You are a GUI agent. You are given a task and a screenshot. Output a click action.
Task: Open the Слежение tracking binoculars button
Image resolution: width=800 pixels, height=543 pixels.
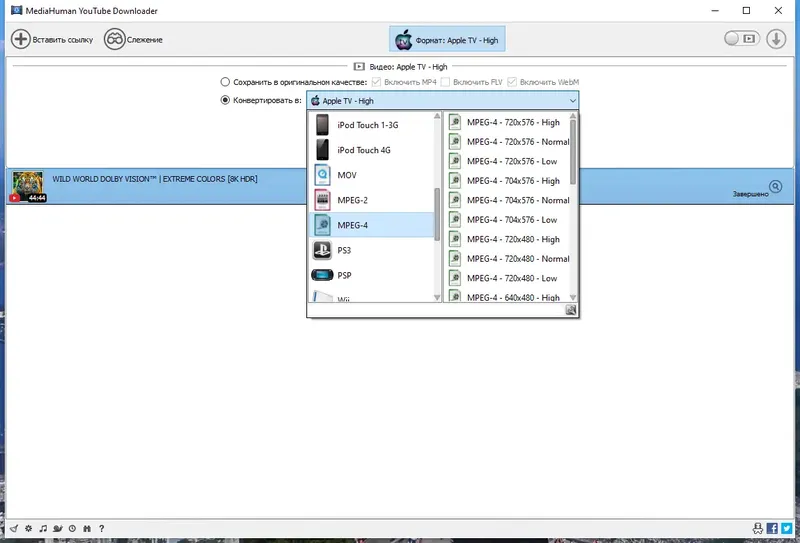click(133, 39)
